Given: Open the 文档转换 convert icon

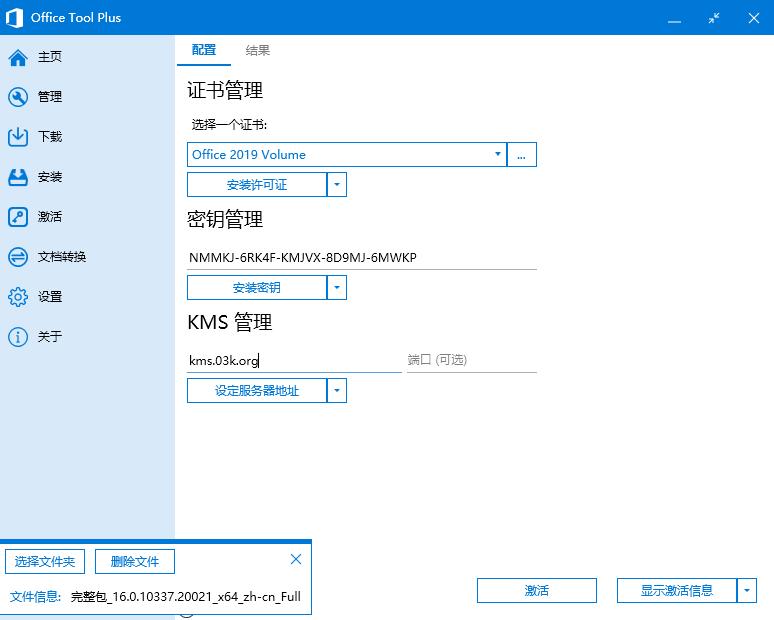Looking at the screenshot, I should (x=18, y=257).
